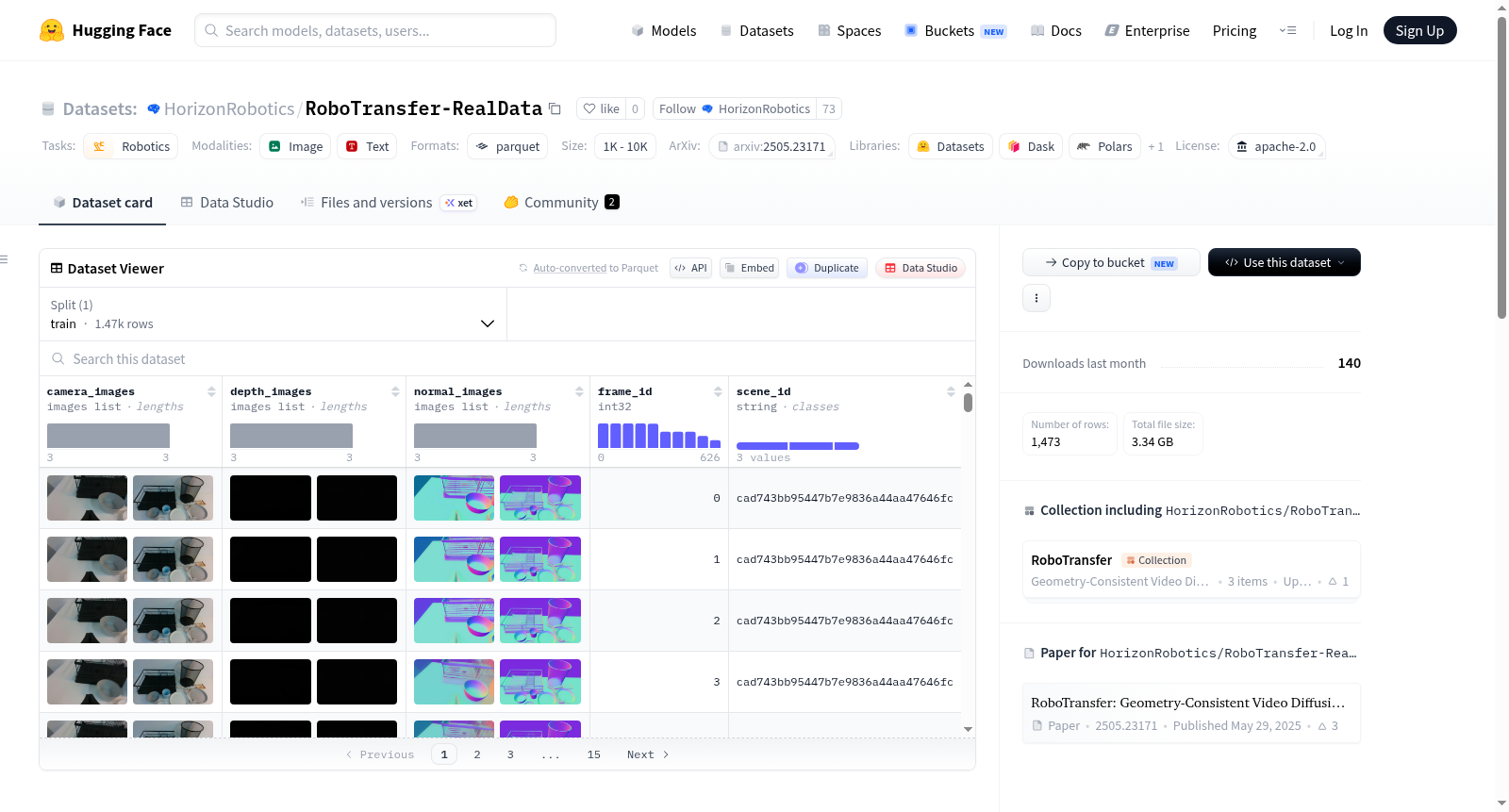Click the Hugging Face logo icon
Screen dimensions: 1509x812
tap(52, 30)
